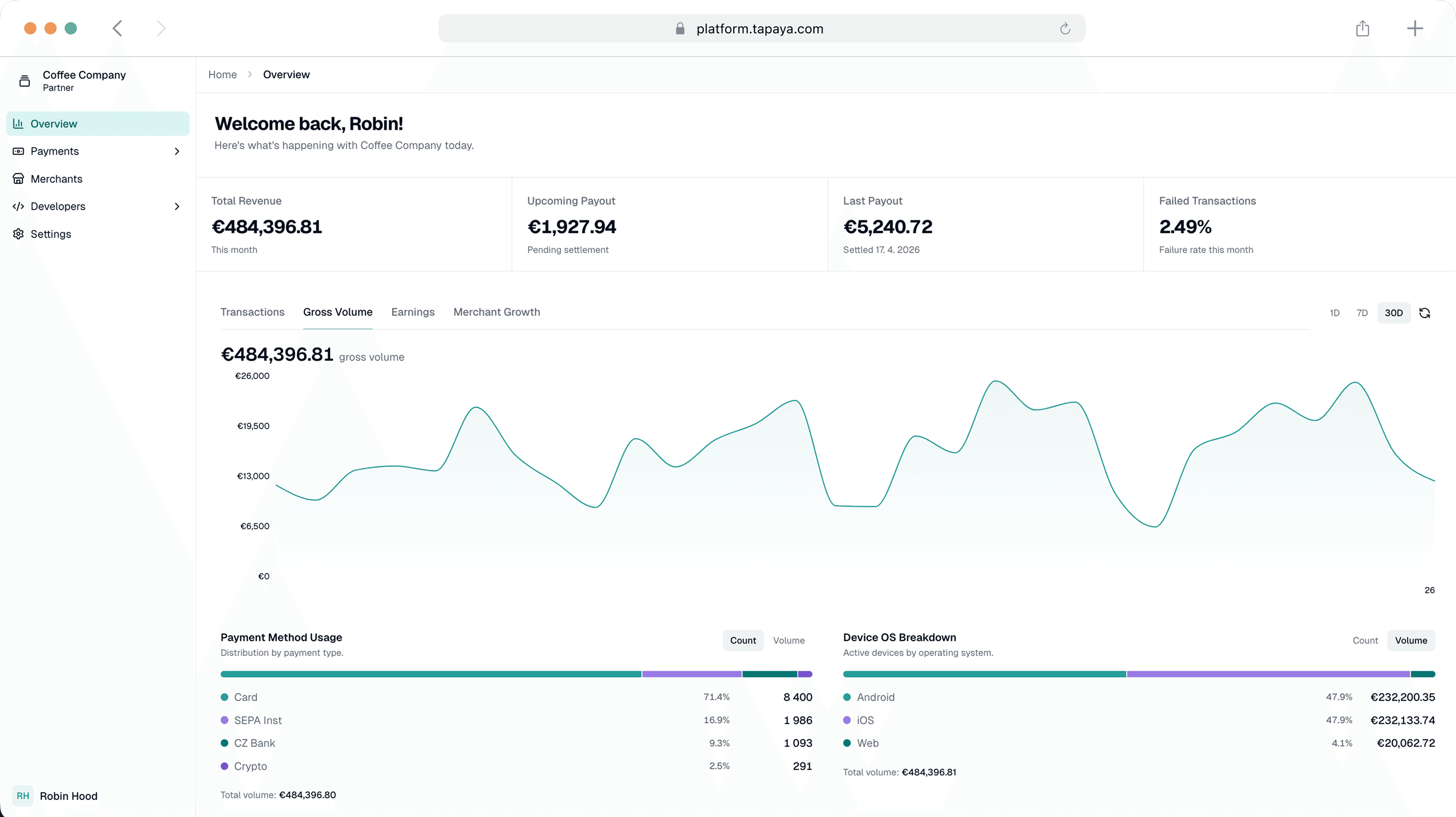Open the Merchant Growth tab

click(496, 312)
